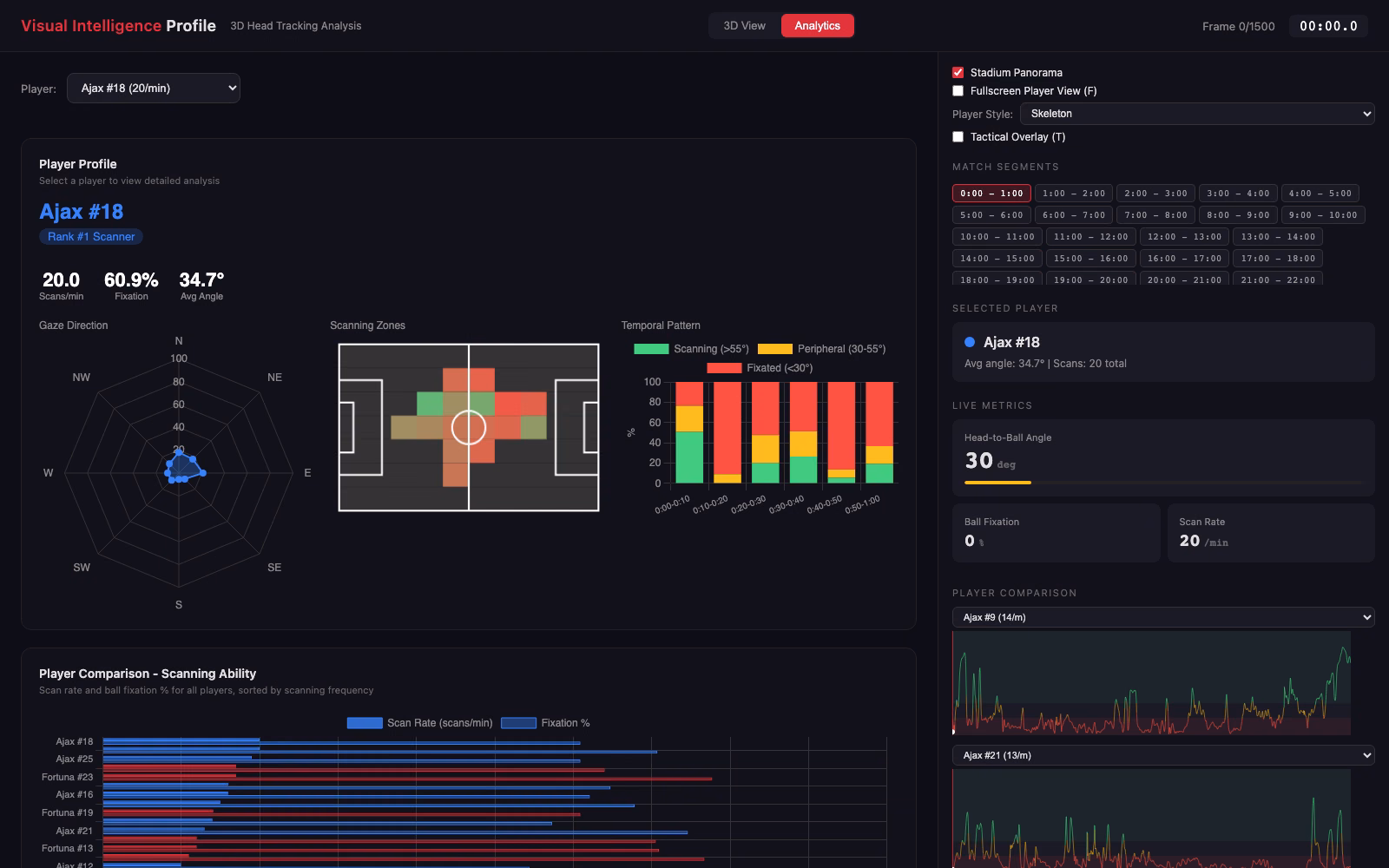
Task: Select match segment 3:00 – 4:00
Action: click(1238, 194)
